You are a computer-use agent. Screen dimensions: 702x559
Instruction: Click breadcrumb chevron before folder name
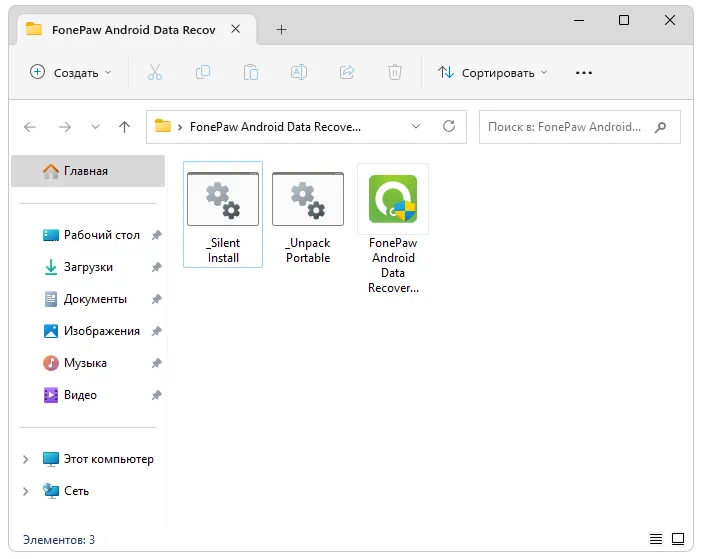(x=180, y=127)
